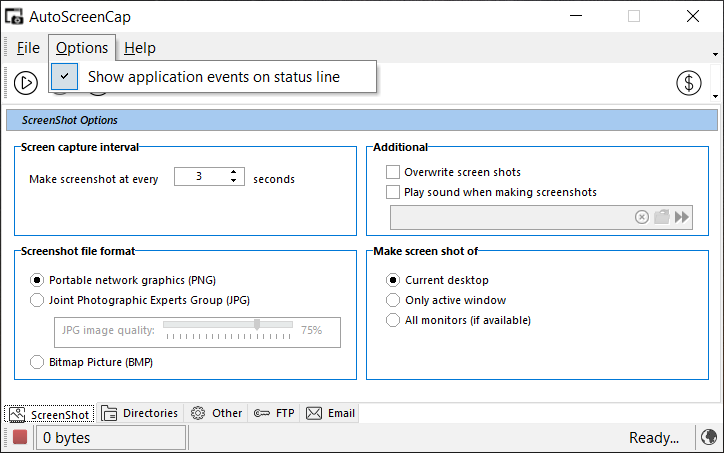Image resolution: width=724 pixels, height=453 pixels.
Task: Choose Current desktop capture option
Action: pos(393,280)
